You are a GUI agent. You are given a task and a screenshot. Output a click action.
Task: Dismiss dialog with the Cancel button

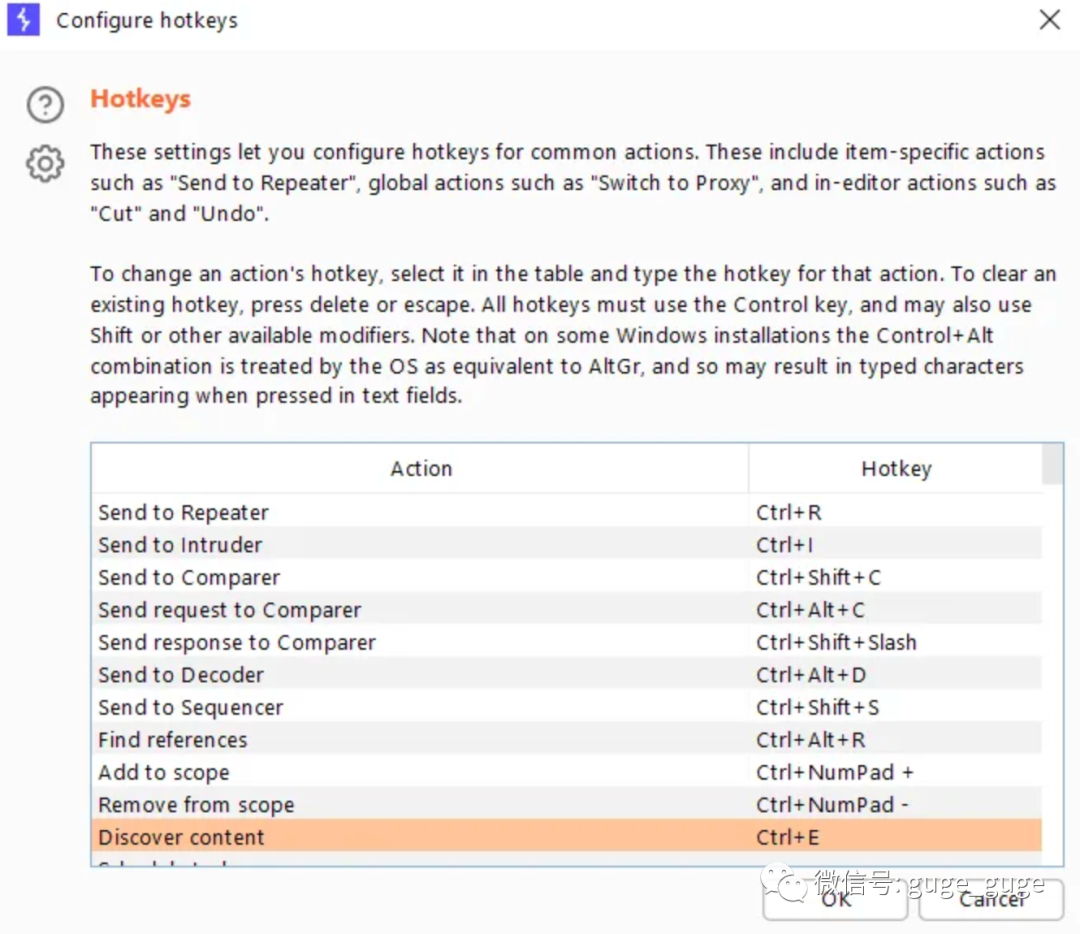[991, 900]
